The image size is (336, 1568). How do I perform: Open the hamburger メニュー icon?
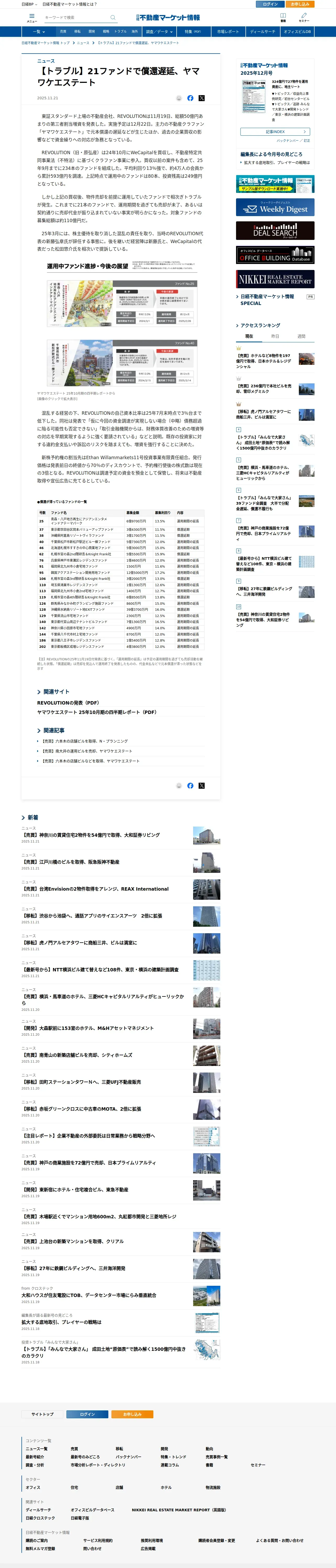coord(32,18)
